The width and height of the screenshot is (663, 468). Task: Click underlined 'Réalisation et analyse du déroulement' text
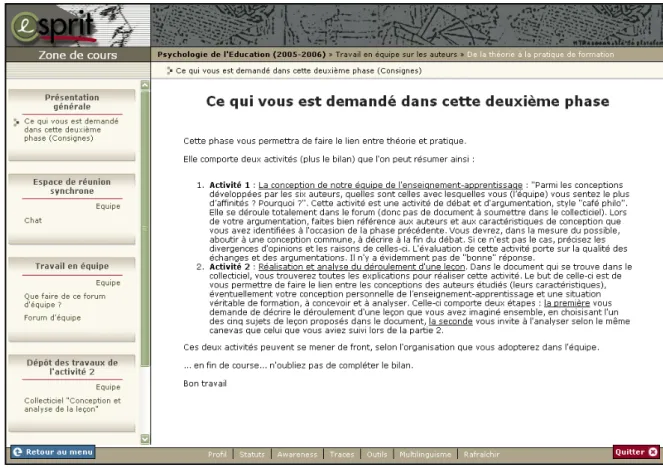tap(362, 267)
